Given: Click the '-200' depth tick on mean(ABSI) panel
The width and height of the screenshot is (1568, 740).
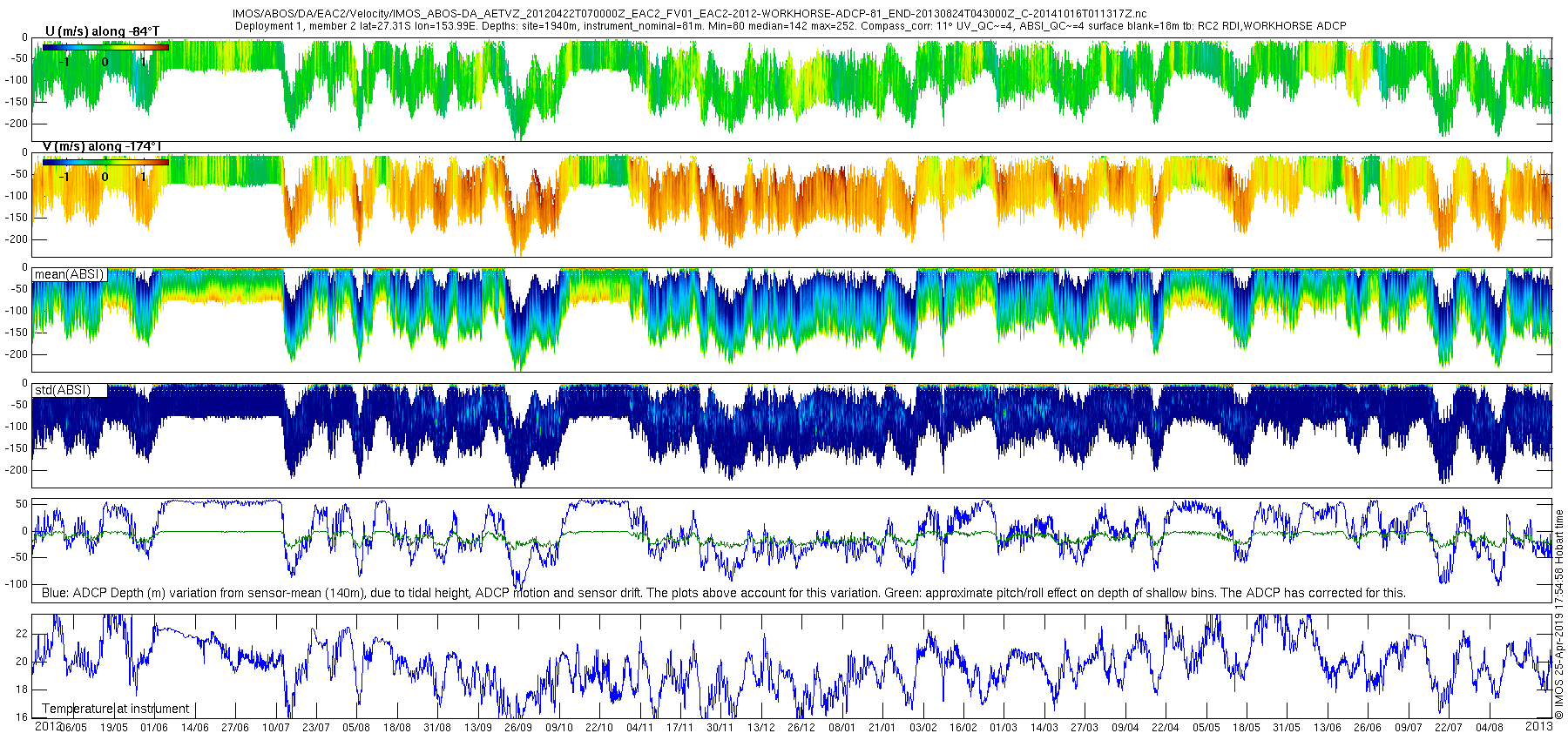Looking at the screenshot, I should [17, 354].
